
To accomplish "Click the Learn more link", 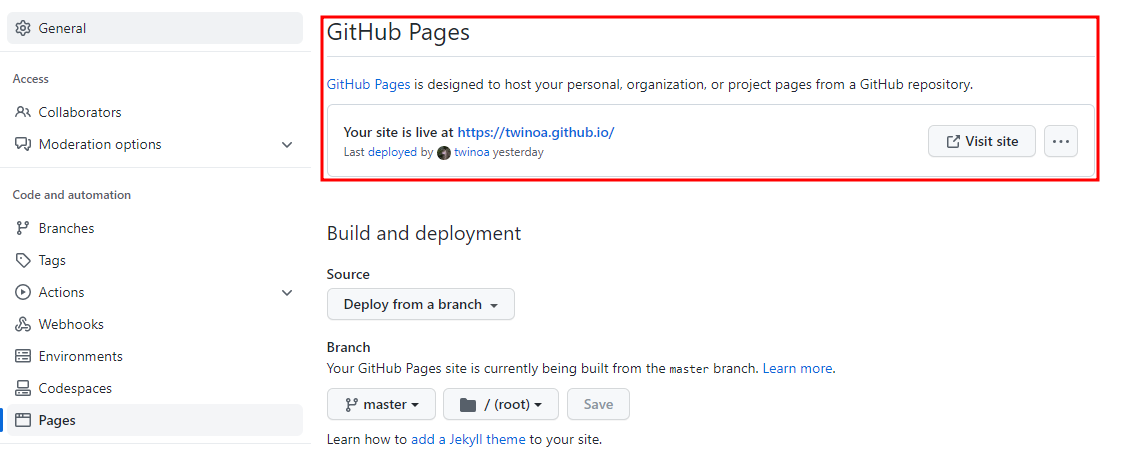I will 797,369.
